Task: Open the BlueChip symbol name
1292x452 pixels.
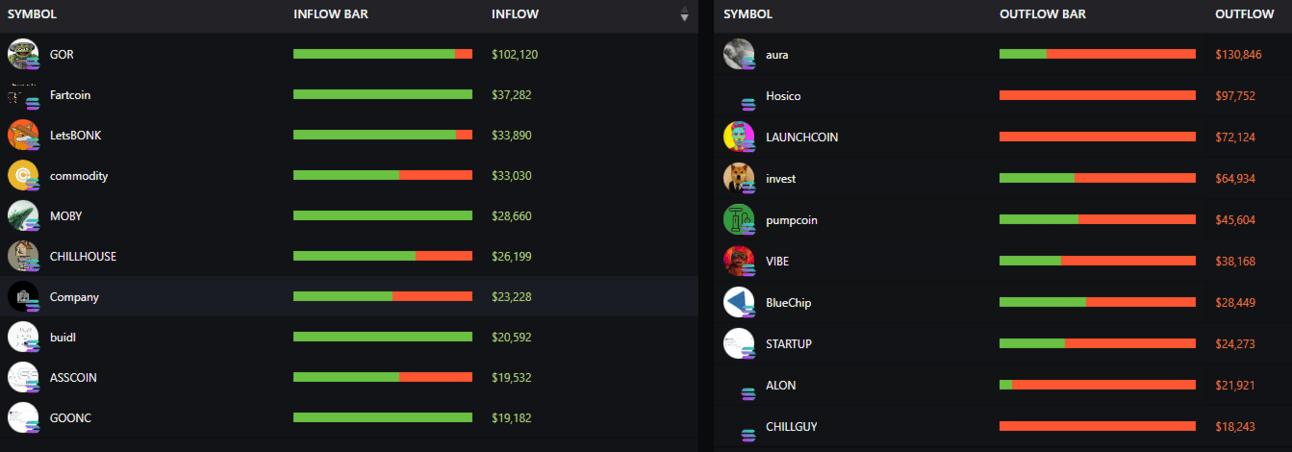Action: (x=788, y=302)
